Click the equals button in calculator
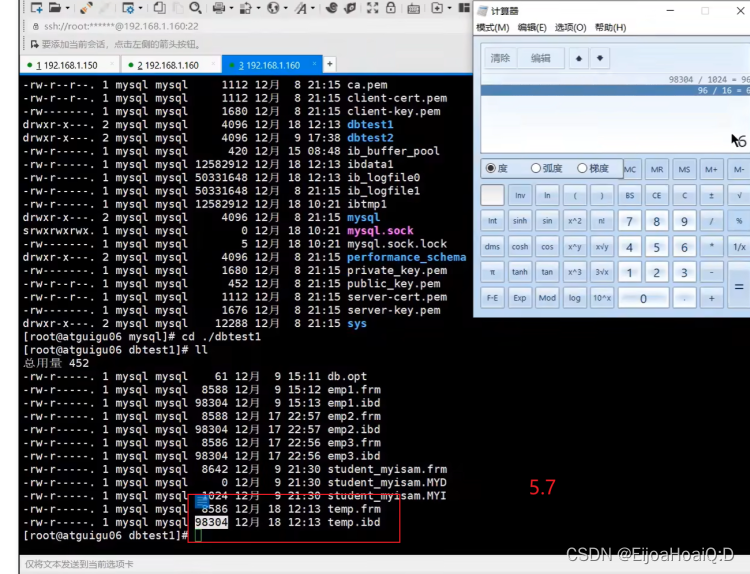Viewport: 750px width, 574px height. tap(739, 285)
